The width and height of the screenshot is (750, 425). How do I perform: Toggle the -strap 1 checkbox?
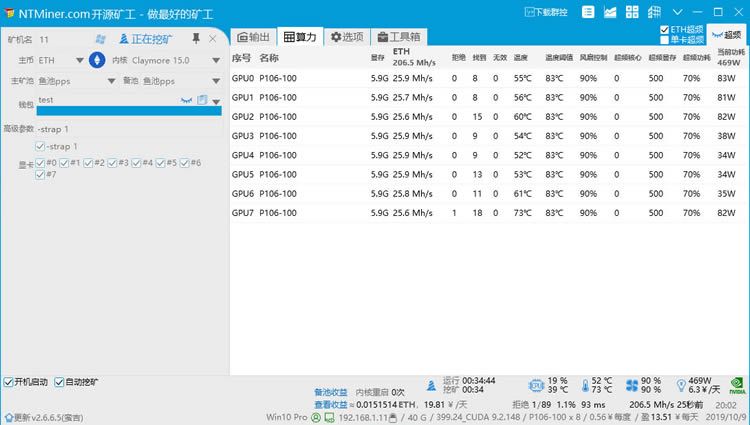40,146
